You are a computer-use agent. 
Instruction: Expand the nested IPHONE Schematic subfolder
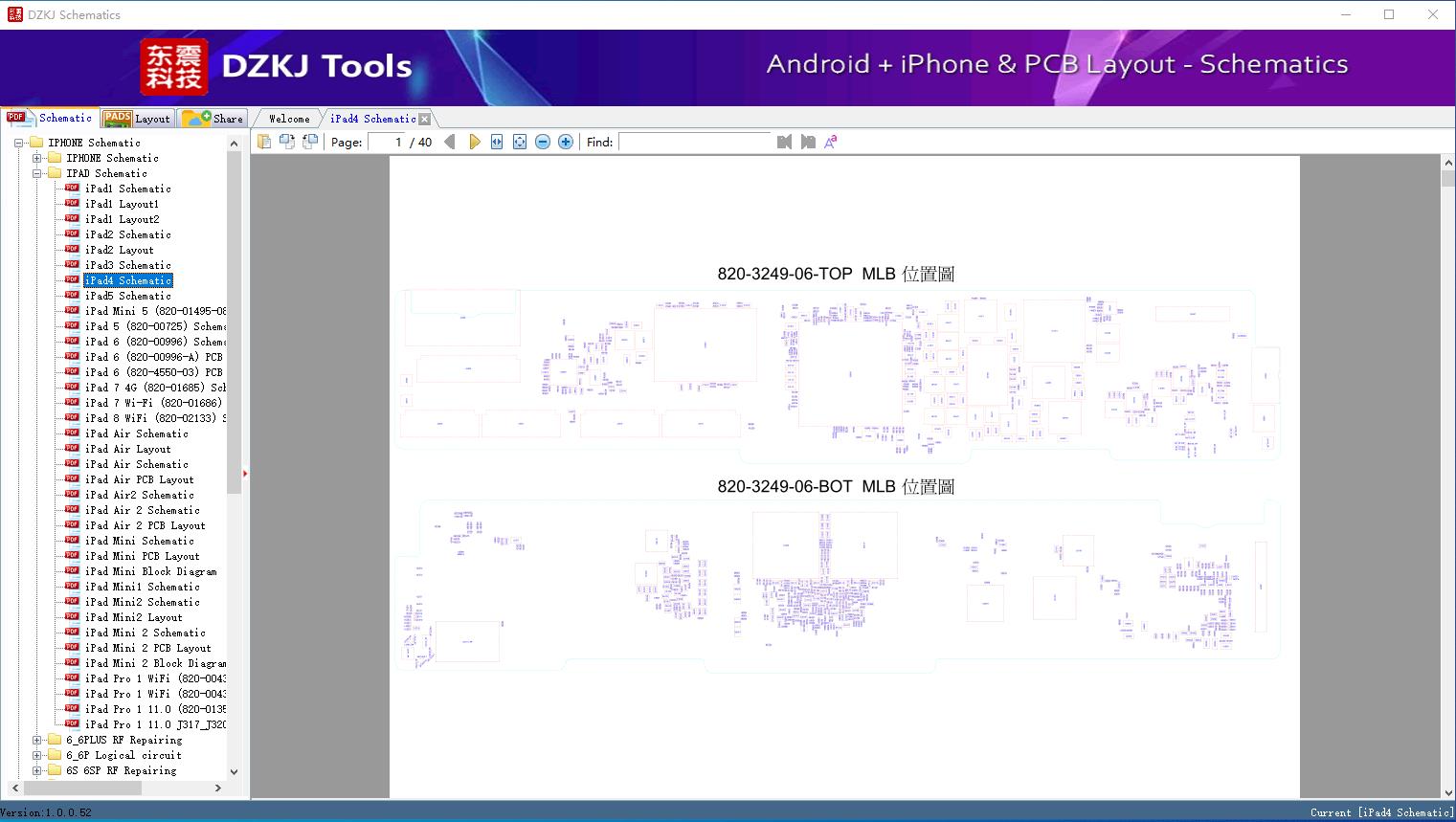(36, 158)
